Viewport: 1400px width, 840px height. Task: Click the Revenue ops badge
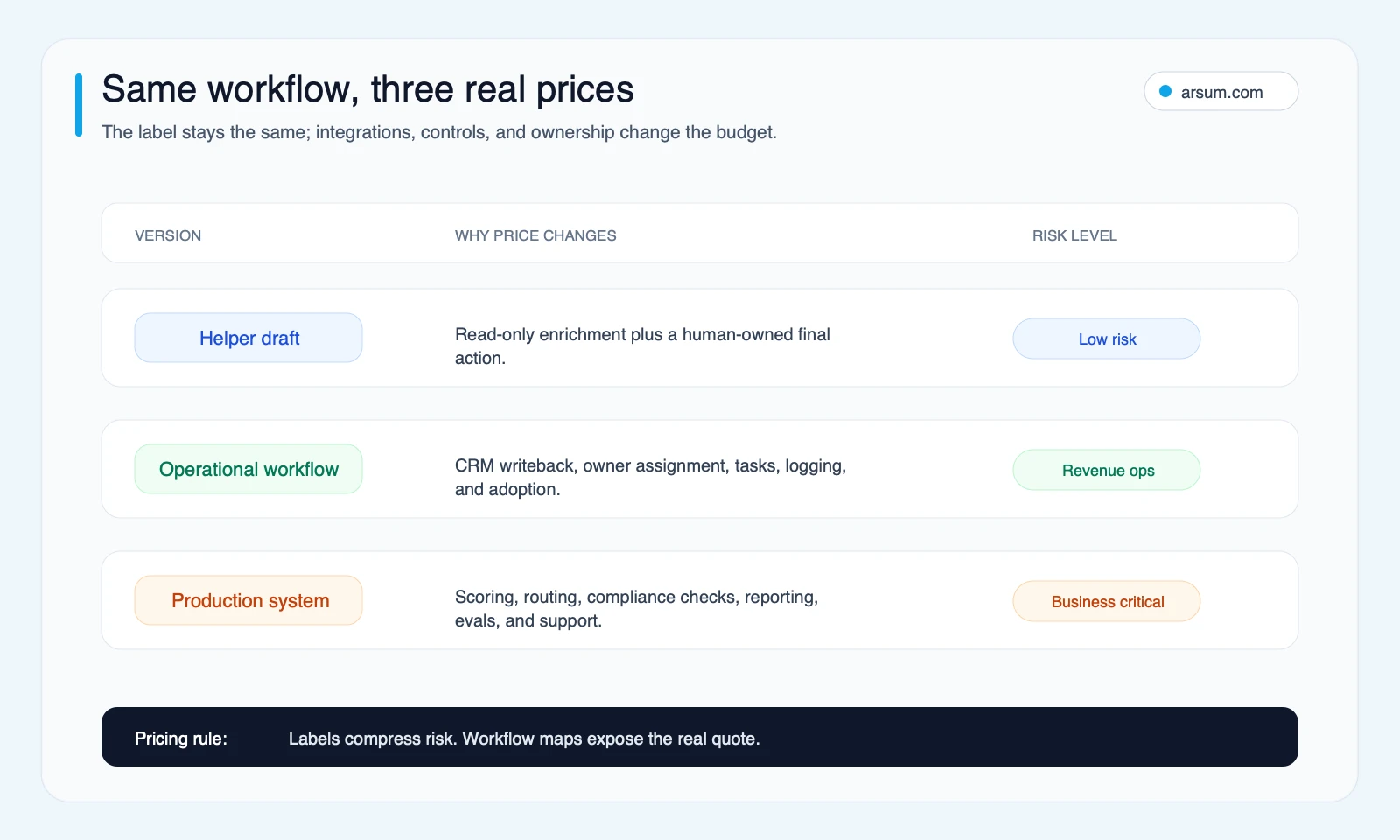(1107, 470)
